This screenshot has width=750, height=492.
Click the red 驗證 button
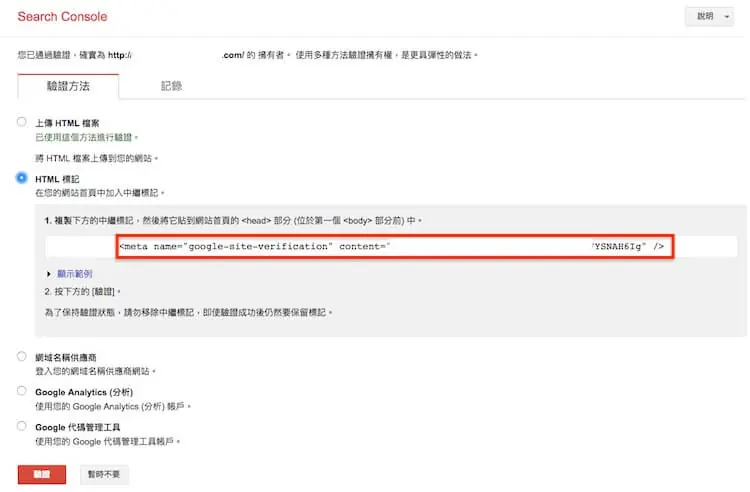pos(42,474)
